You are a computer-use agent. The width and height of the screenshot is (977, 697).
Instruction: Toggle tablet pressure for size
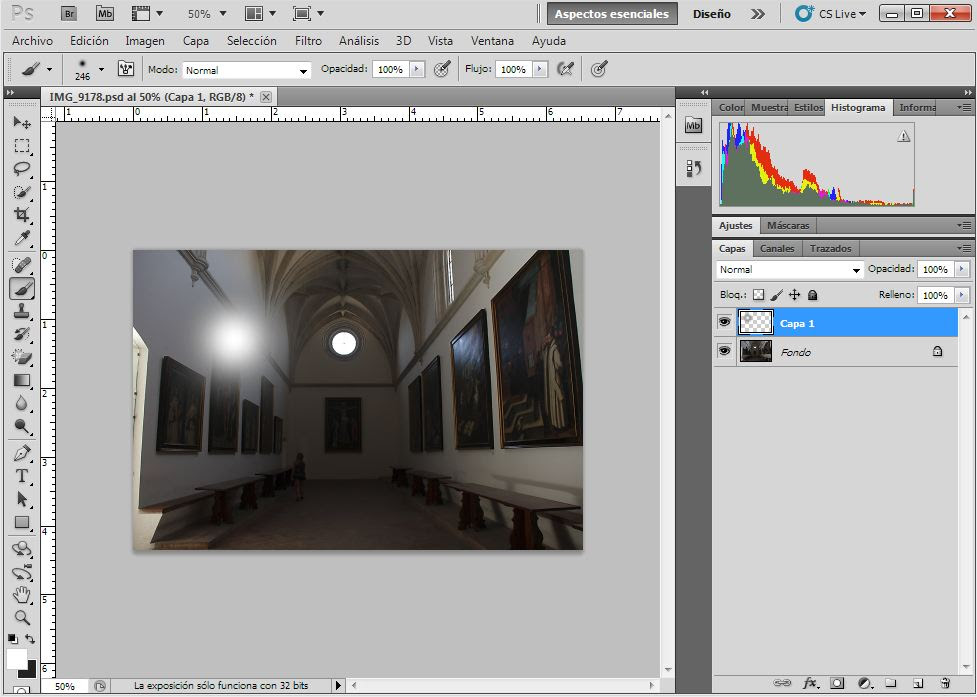(x=599, y=69)
